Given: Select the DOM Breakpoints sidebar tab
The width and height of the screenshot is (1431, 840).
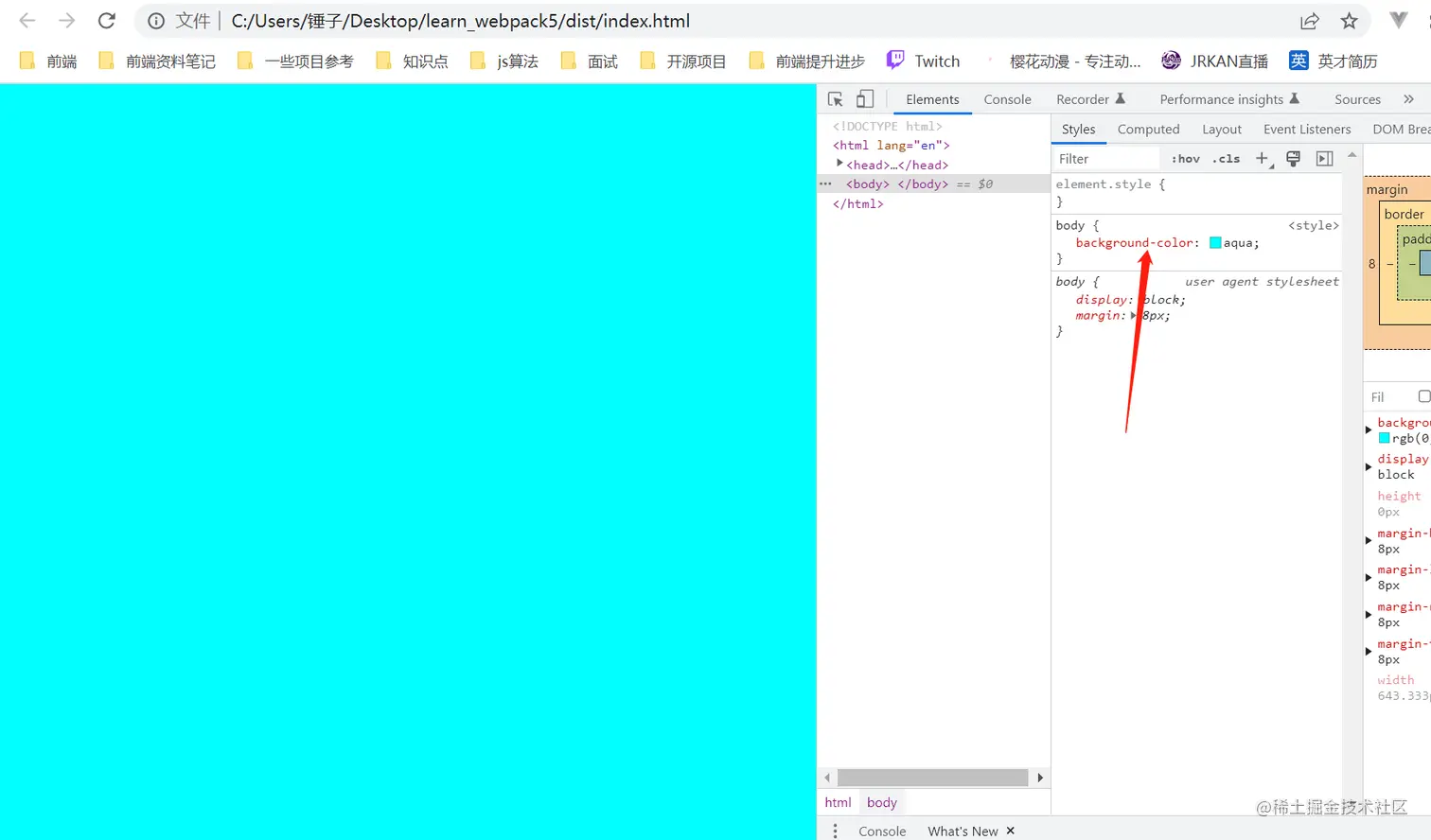Looking at the screenshot, I should click(1401, 130).
